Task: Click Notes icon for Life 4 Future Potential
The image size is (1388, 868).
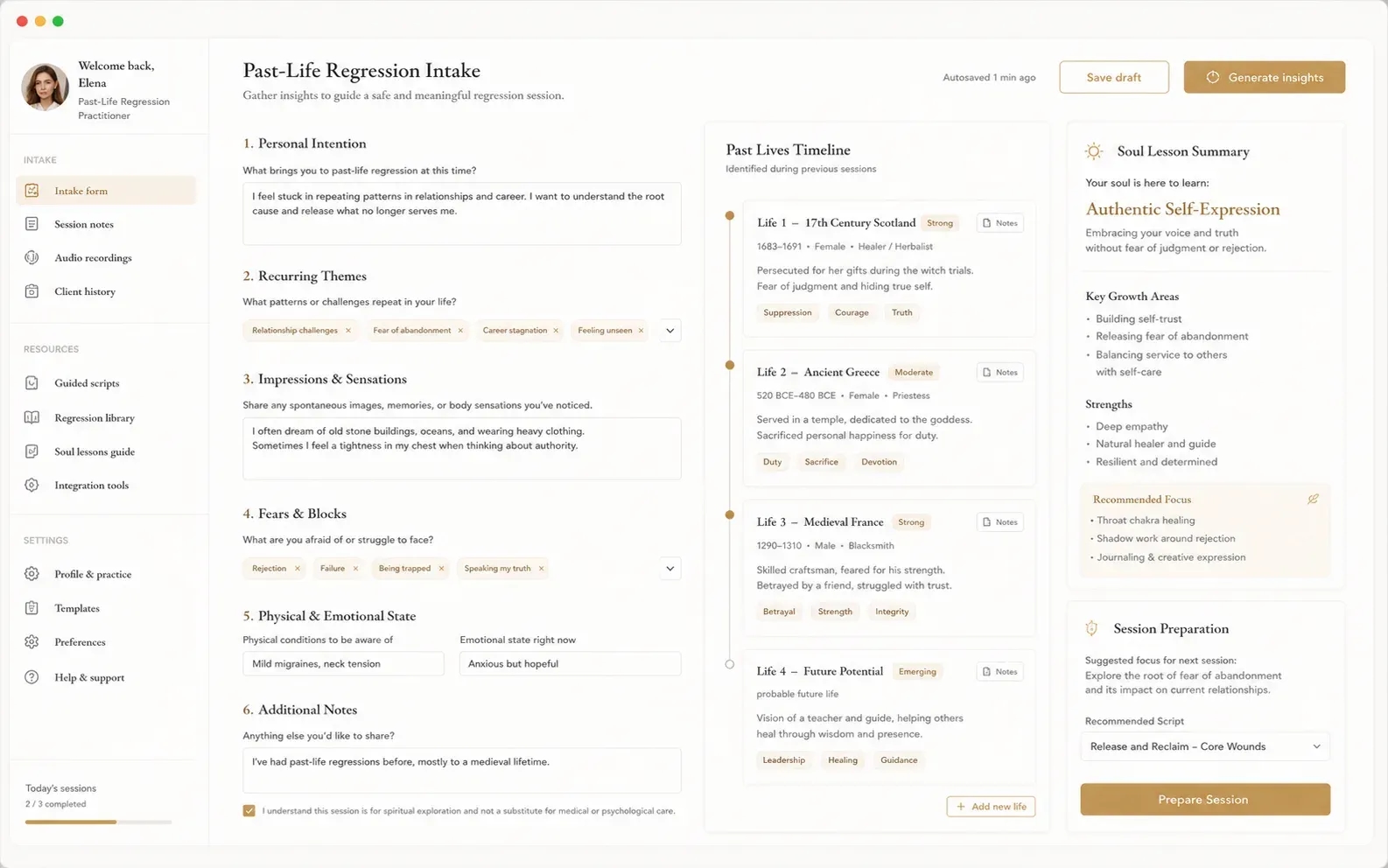Action: pyautogui.click(x=987, y=672)
